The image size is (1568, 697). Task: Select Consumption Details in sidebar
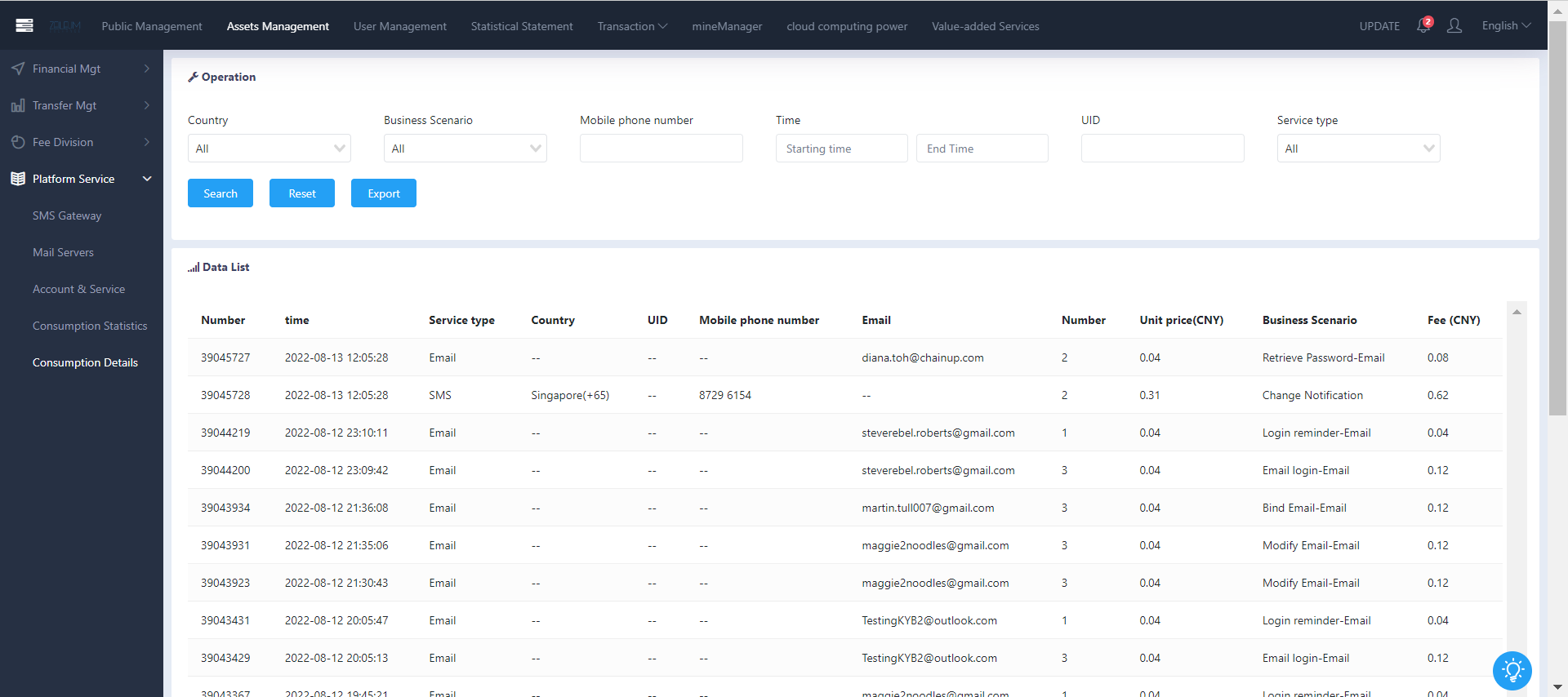(85, 362)
